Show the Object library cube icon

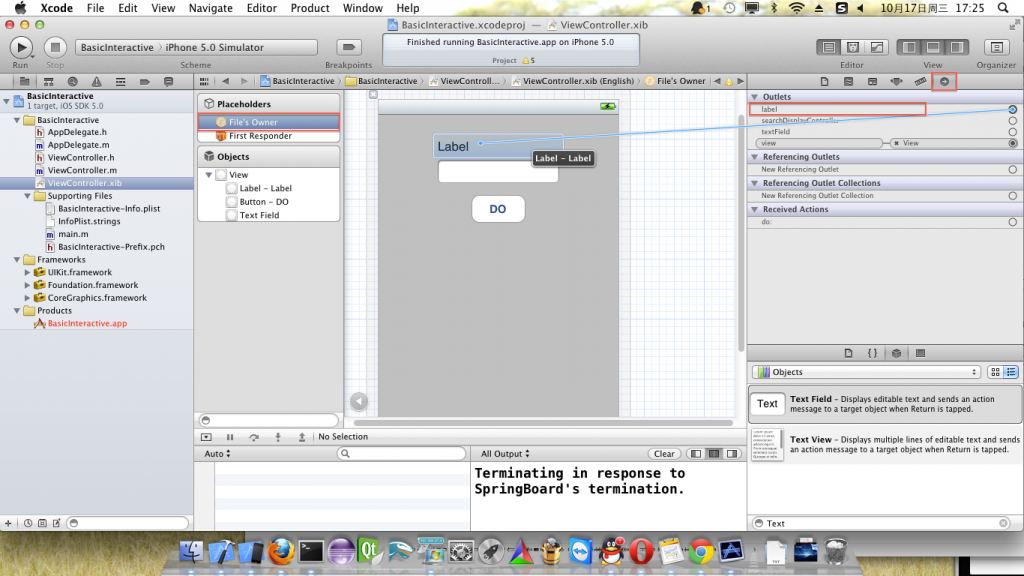[897, 353]
